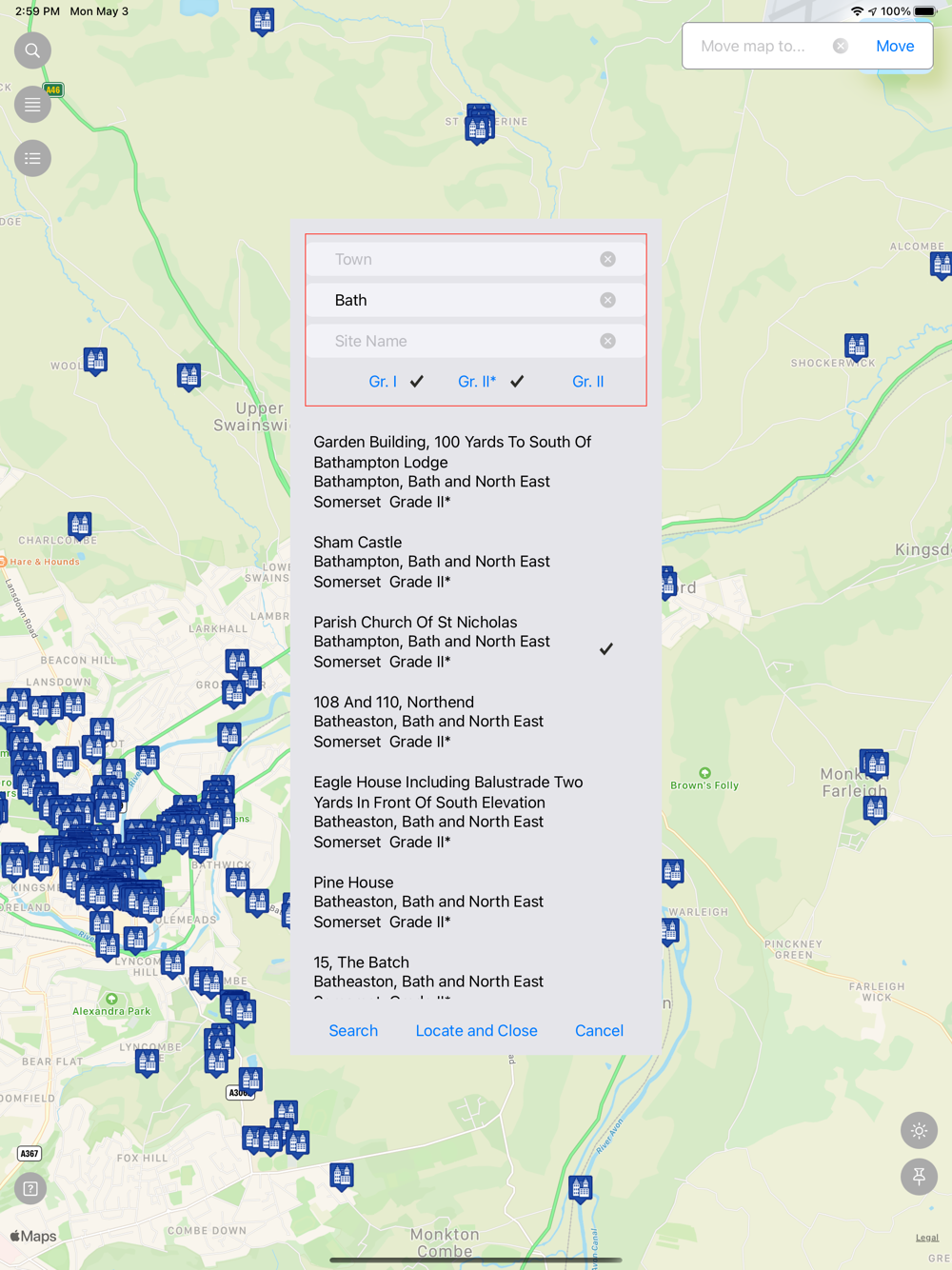Tap building pin at top near lake

click(263, 20)
